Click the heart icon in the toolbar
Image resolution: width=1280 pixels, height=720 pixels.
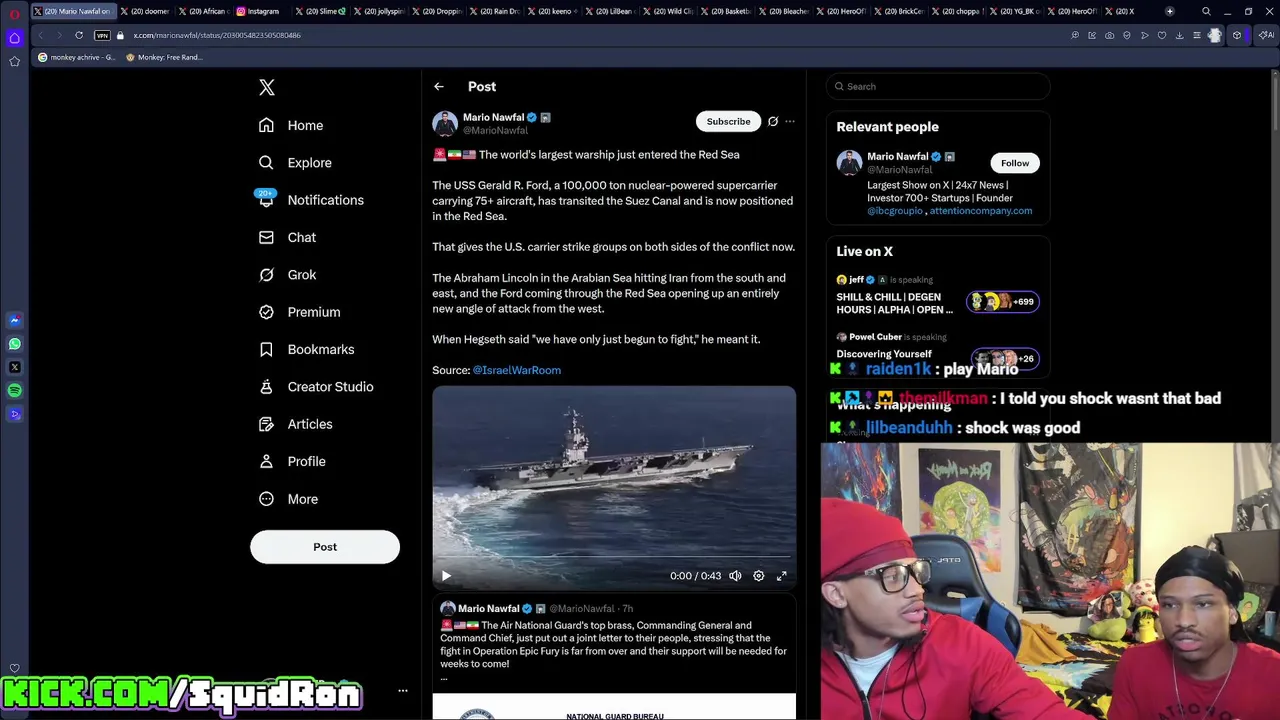[1162, 35]
